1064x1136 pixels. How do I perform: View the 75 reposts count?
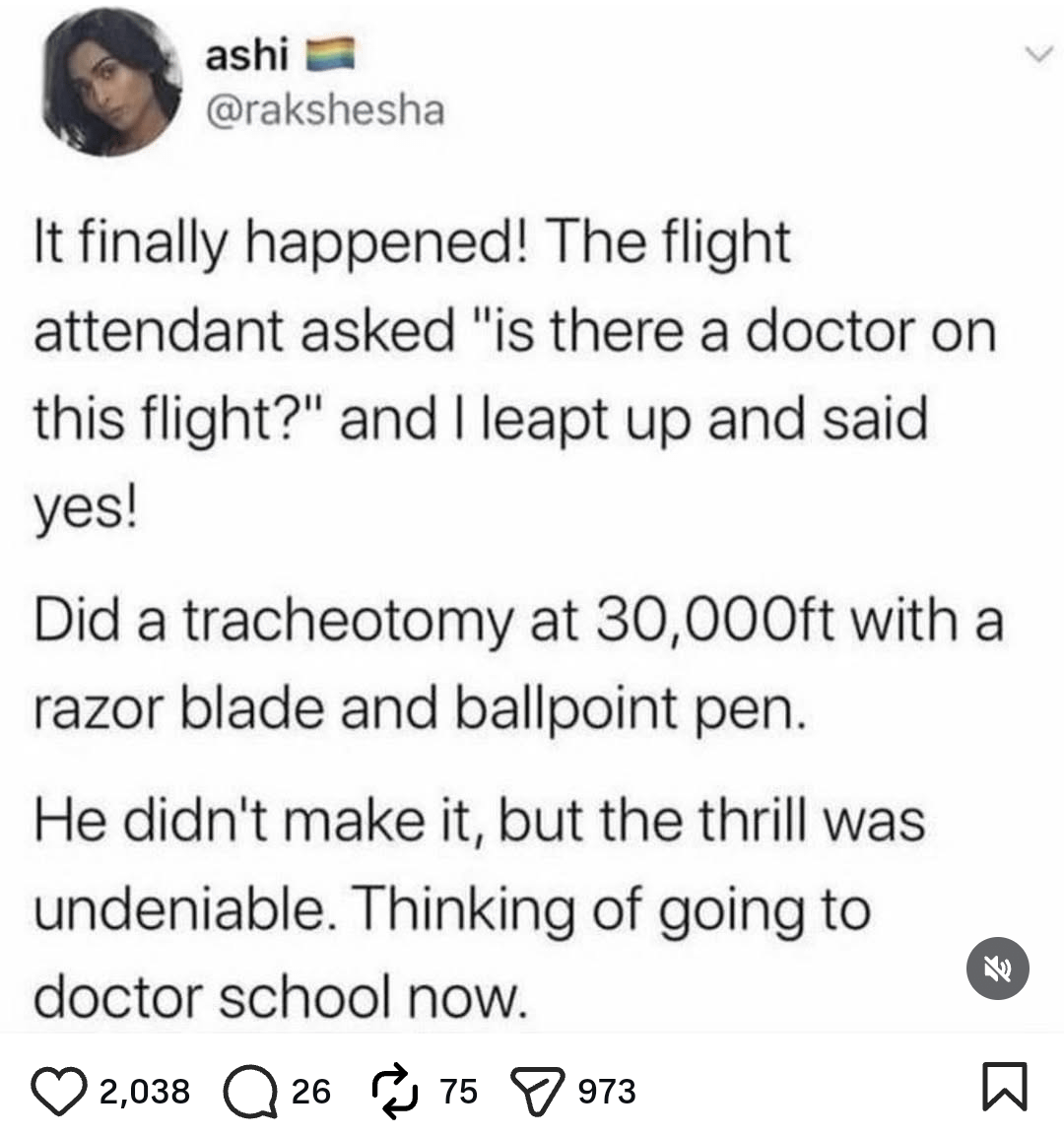pos(459,1091)
